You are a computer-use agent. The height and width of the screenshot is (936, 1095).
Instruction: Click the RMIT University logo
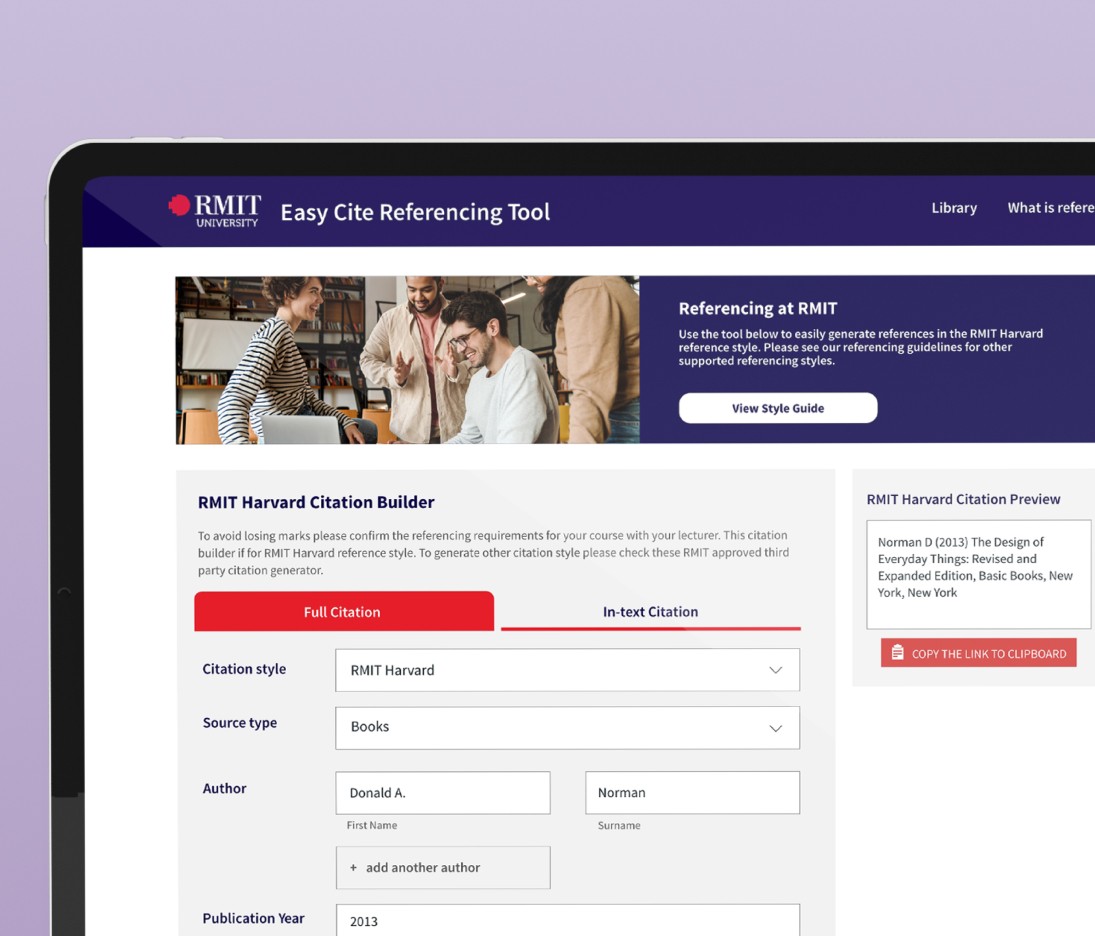point(215,211)
